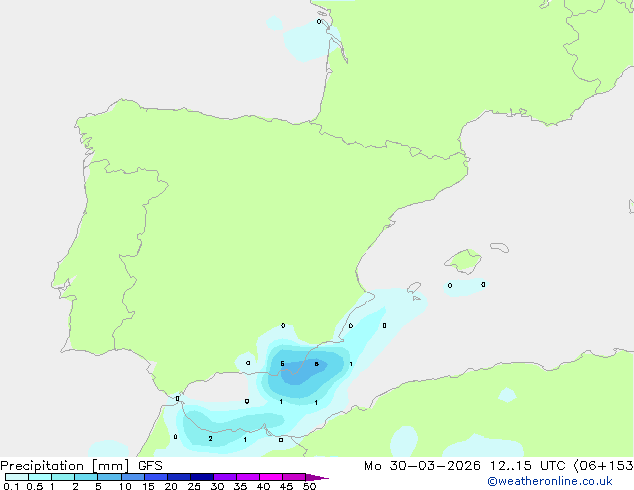Click the 'Precipitation' title text
Screen dimensions: 634x490
pos(42,466)
